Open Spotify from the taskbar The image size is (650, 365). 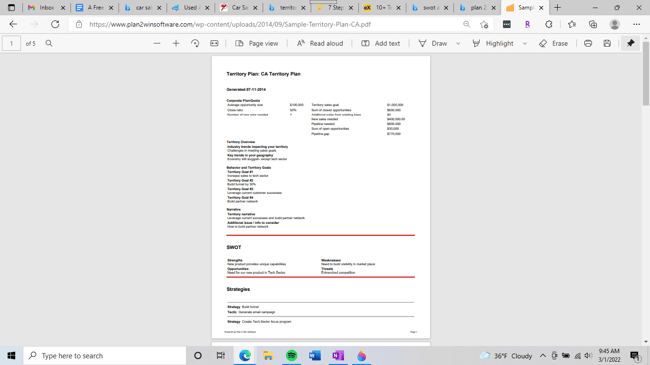[291, 356]
